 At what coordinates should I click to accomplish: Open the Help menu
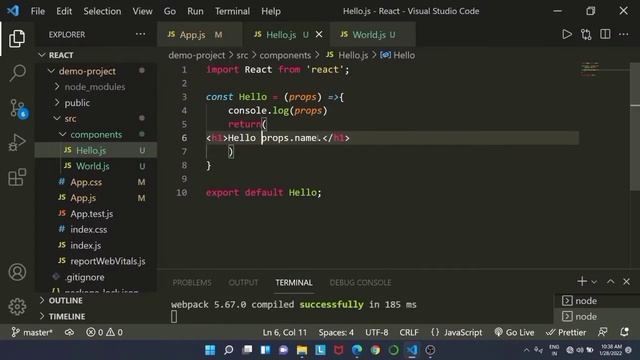click(271, 11)
